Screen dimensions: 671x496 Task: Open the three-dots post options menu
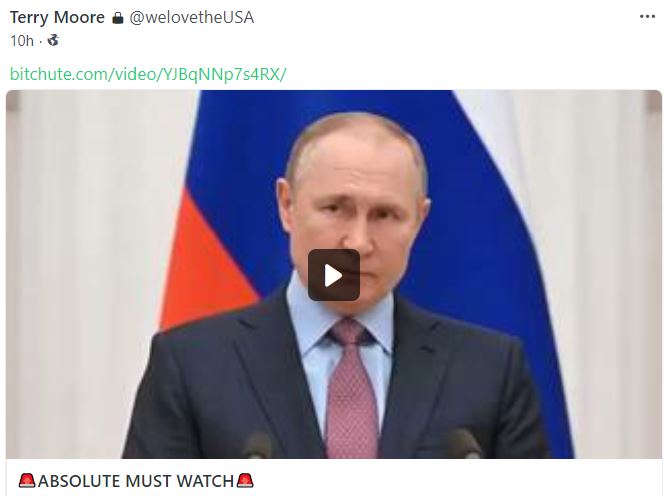(647, 17)
